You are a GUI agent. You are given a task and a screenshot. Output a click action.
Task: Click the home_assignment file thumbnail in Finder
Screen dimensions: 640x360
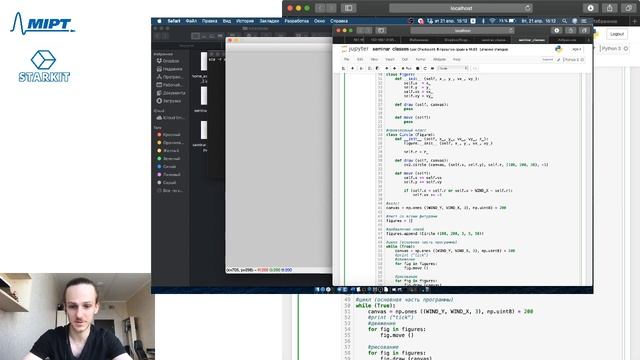click(x=204, y=61)
